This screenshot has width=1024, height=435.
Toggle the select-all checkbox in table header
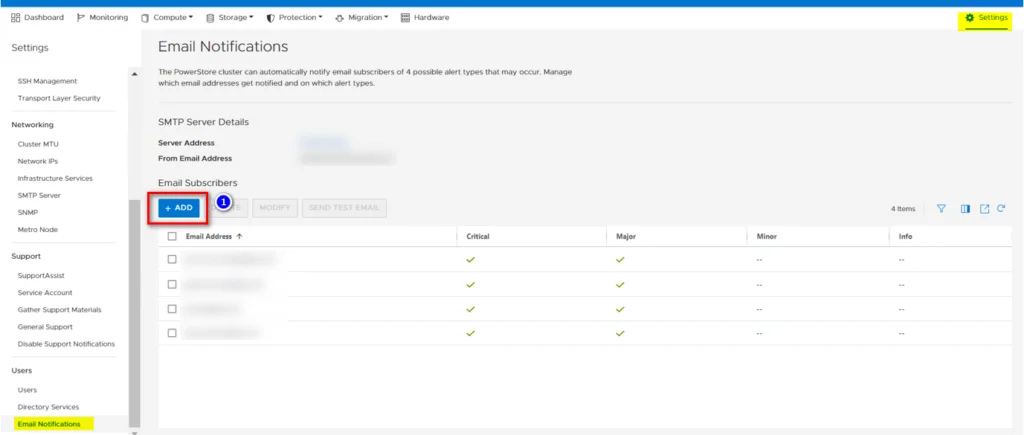pyautogui.click(x=172, y=236)
